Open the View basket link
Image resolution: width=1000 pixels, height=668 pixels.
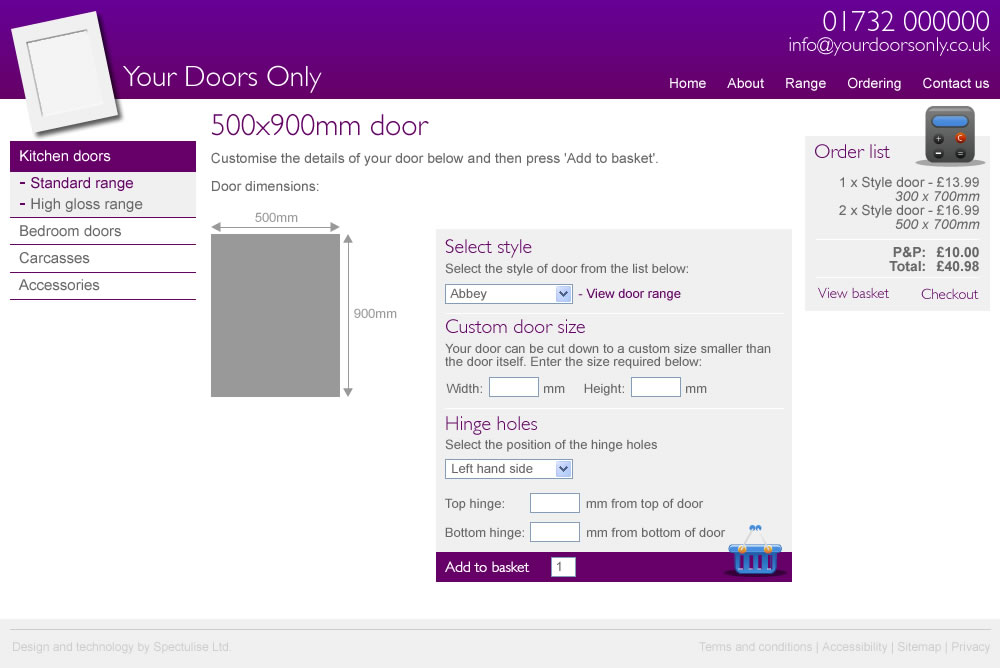853,293
